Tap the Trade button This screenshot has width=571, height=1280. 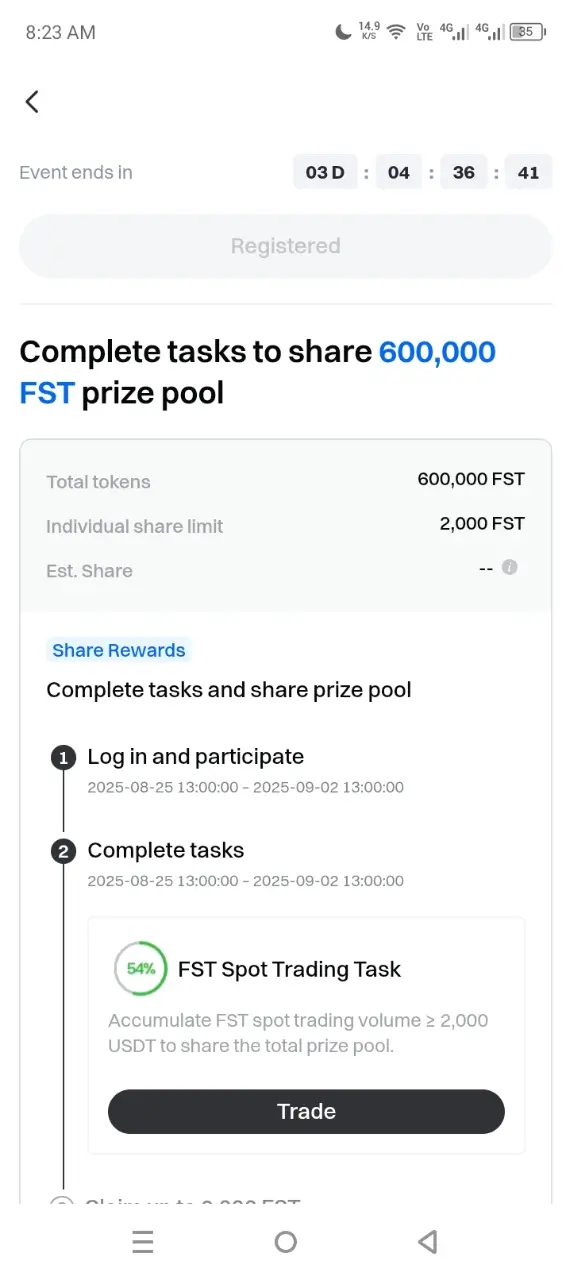pos(306,1111)
